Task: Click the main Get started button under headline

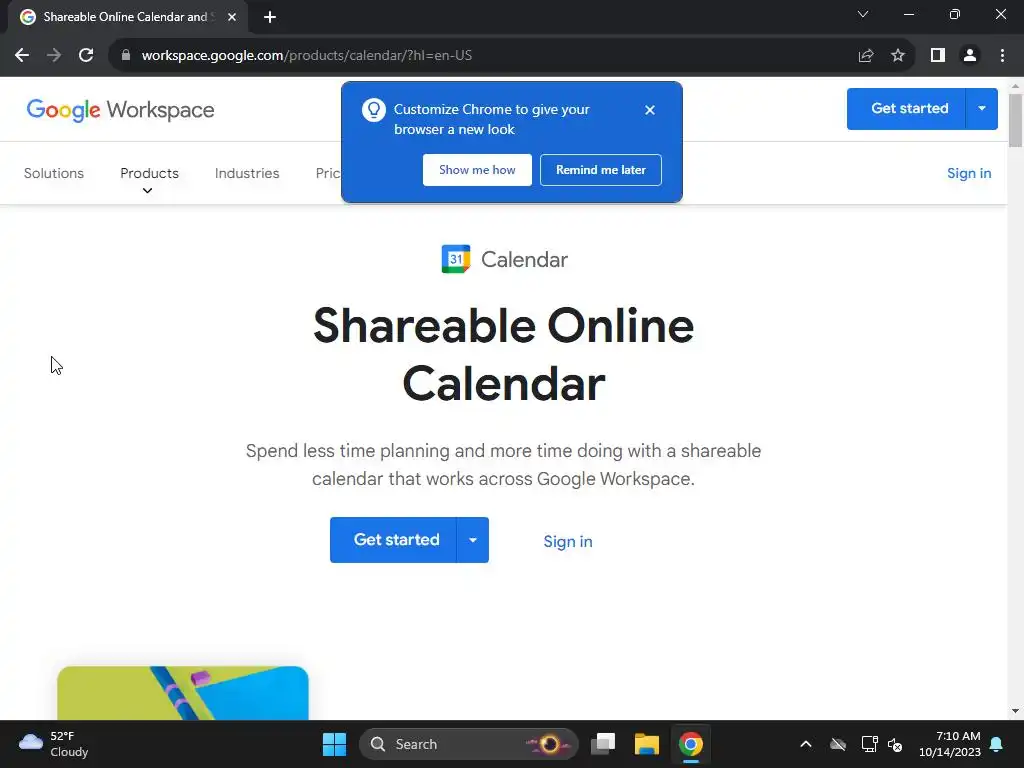Action: click(x=393, y=540)
